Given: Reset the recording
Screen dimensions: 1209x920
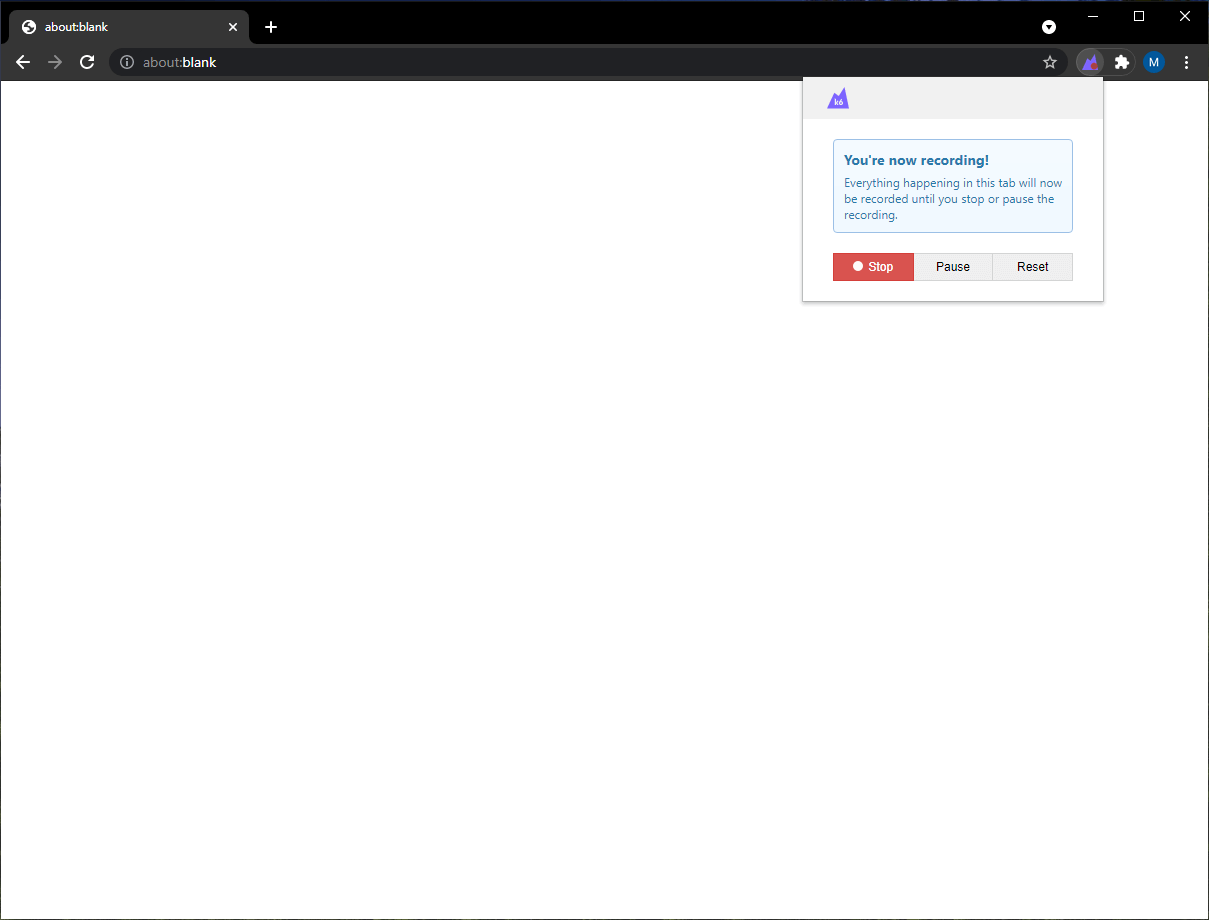Looking at the screenshot, I should coord(1033,267).
